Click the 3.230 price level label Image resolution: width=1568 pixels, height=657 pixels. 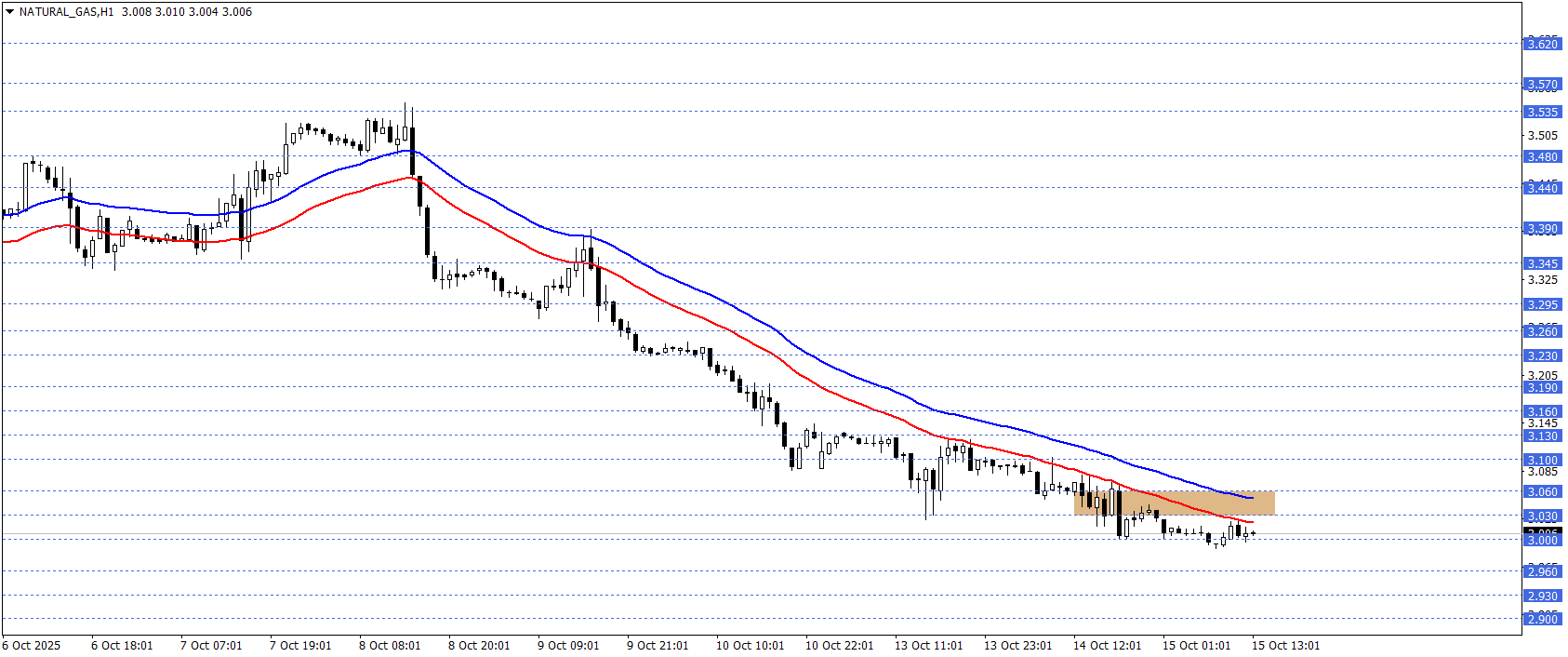coord(1543,356)
